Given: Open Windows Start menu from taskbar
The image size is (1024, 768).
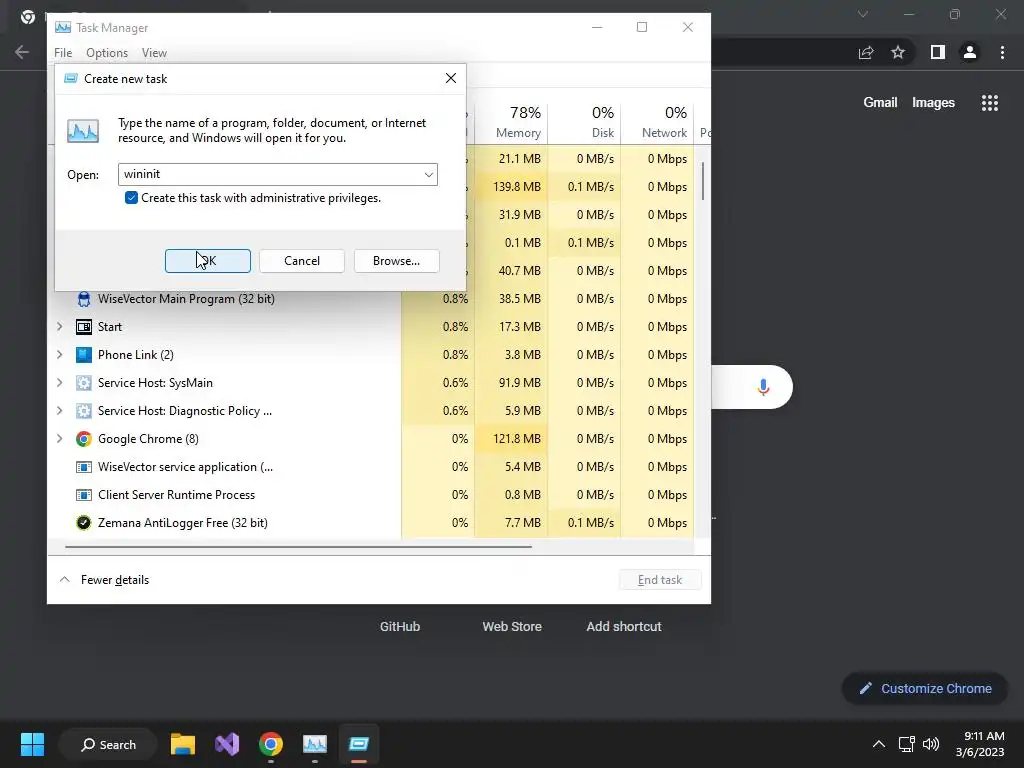Looking at the screenshot, I should tap(32, 744).
